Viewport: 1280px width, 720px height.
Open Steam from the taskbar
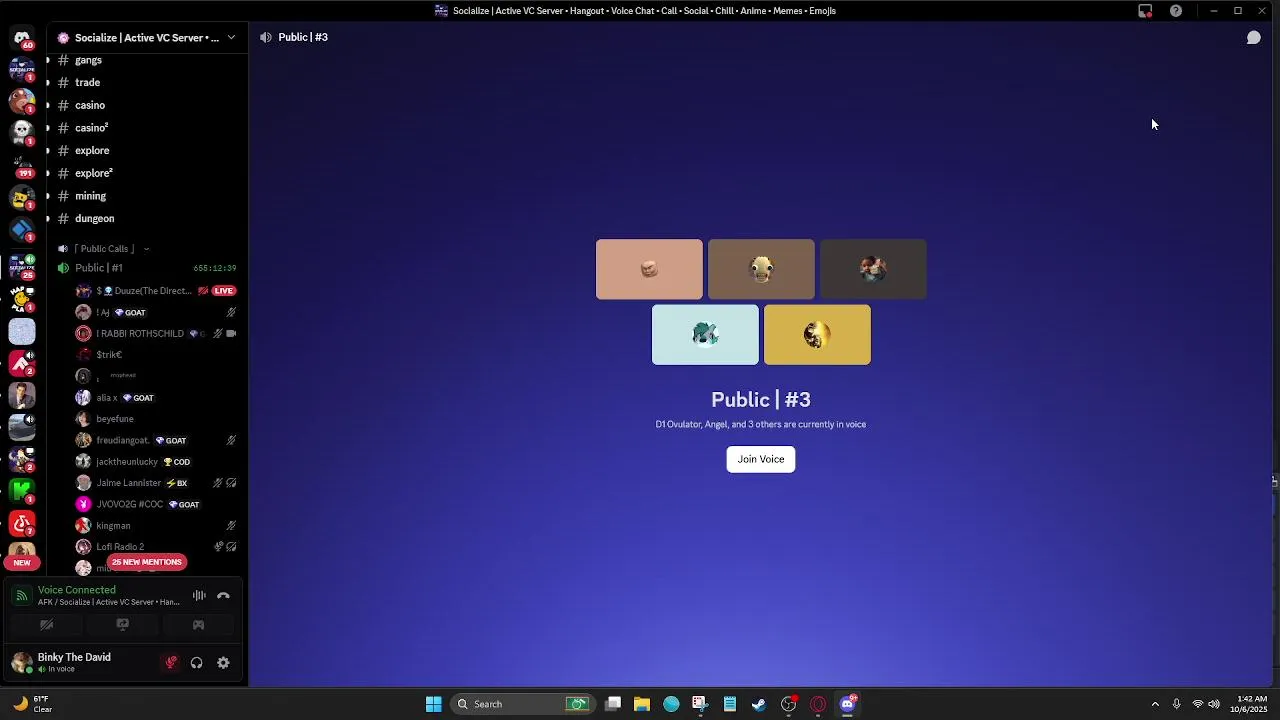(759, 704)
